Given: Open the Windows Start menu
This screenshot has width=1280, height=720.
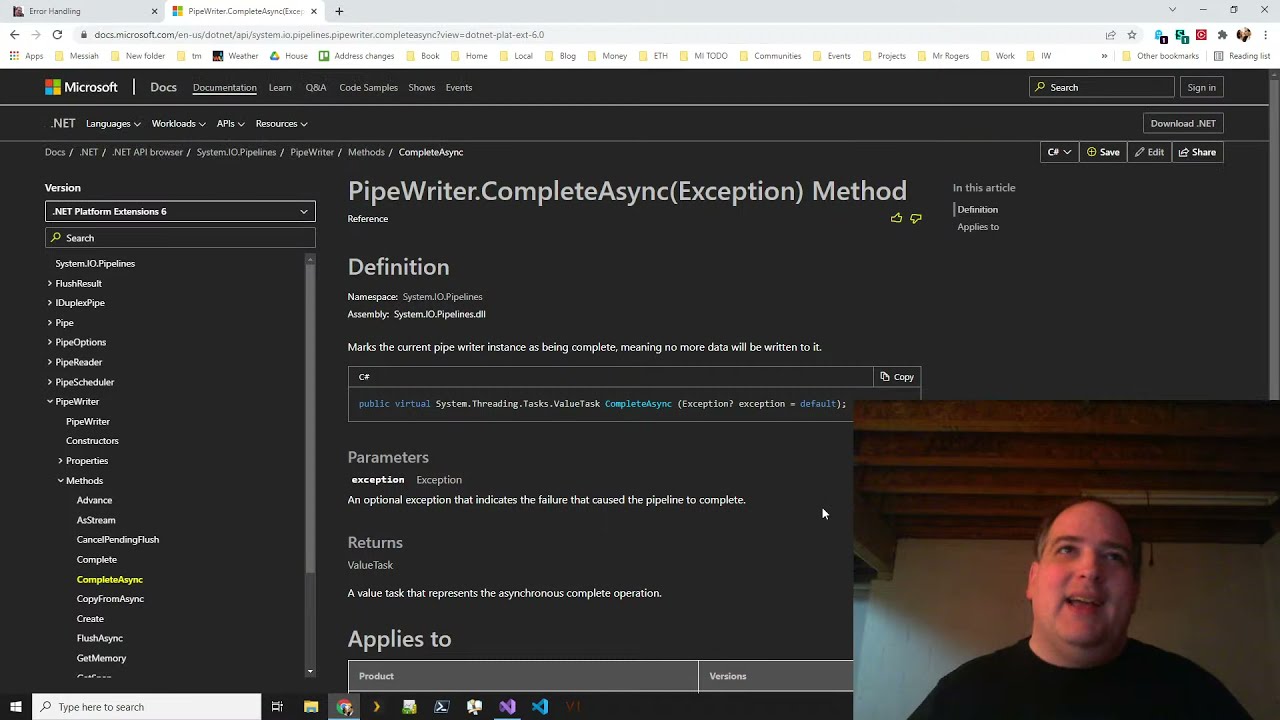Looking at the screenshot, I should 15,707.
